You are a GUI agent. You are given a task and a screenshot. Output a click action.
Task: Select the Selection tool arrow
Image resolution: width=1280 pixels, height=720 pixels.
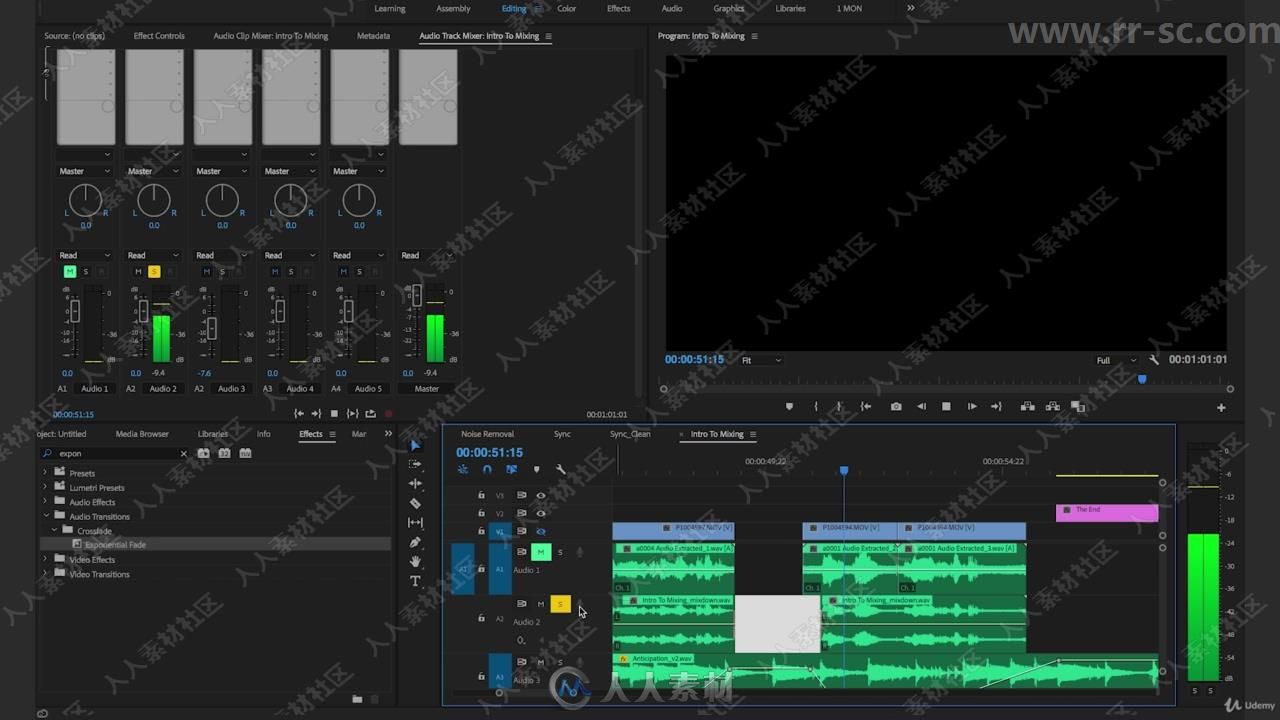click(x=416, y=445)
